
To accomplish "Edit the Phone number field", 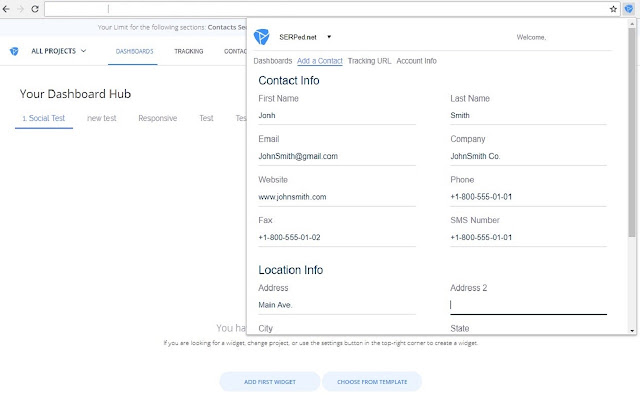I will 528,197.
